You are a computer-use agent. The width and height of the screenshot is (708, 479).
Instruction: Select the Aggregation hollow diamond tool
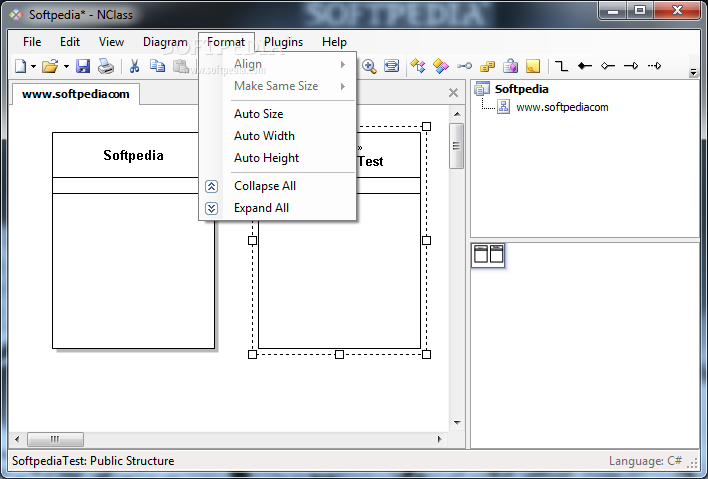608,66
